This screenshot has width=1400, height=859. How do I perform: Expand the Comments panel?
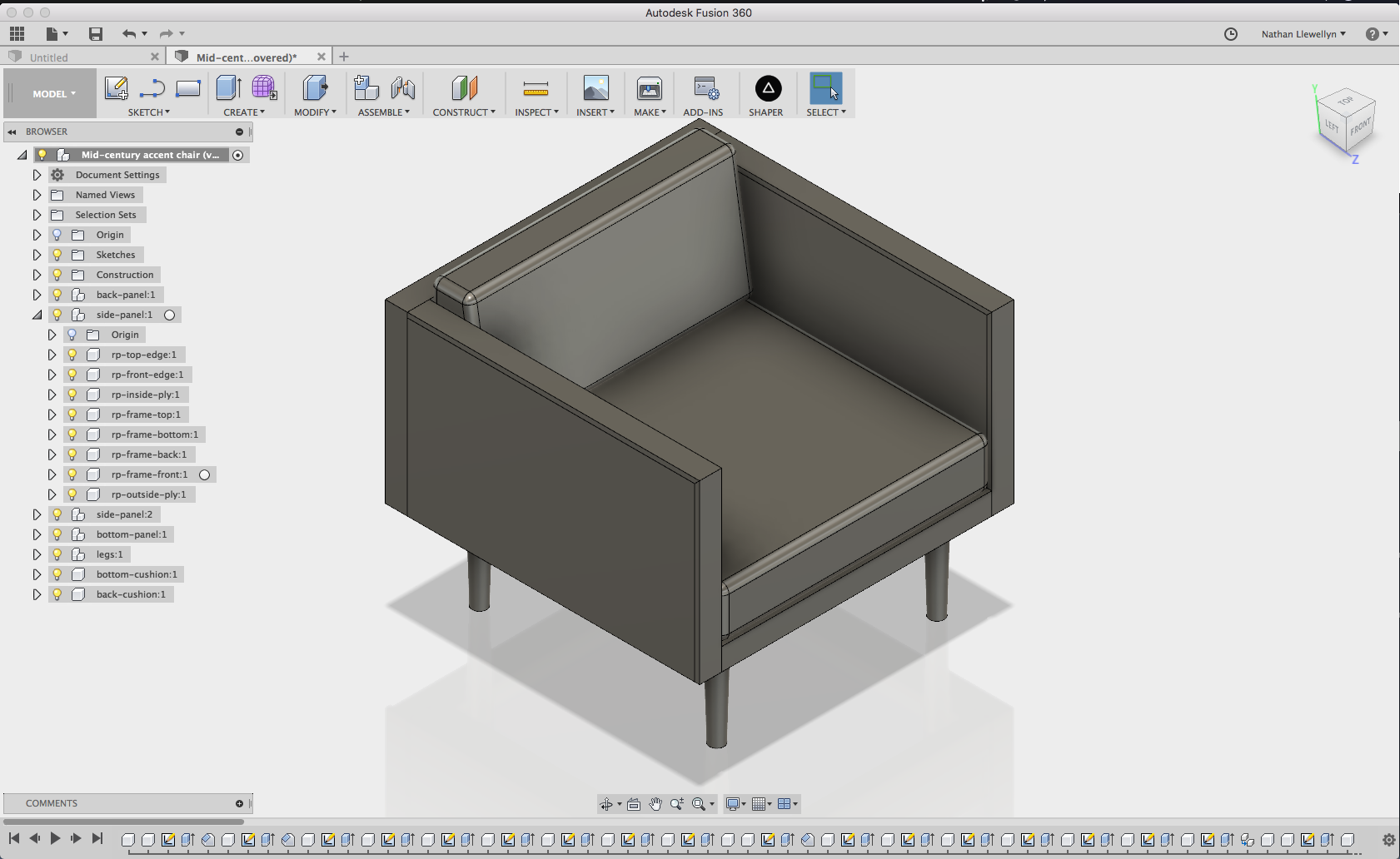click(239, 803)
